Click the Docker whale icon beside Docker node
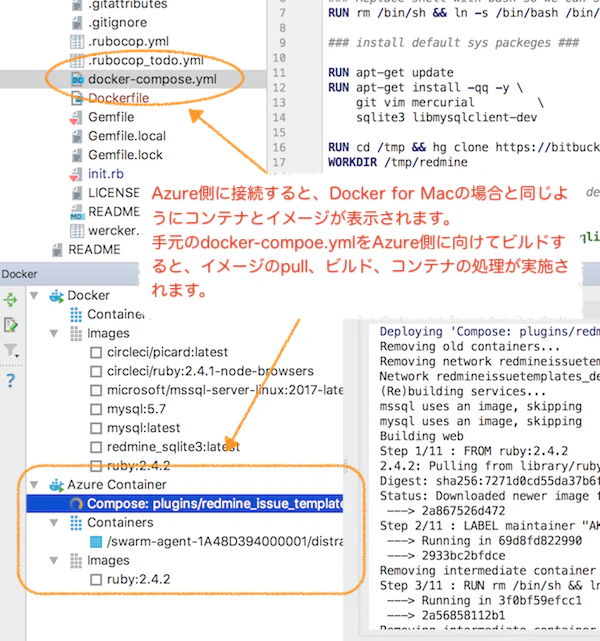Viewport: 600px width, 641px height. 56,296
